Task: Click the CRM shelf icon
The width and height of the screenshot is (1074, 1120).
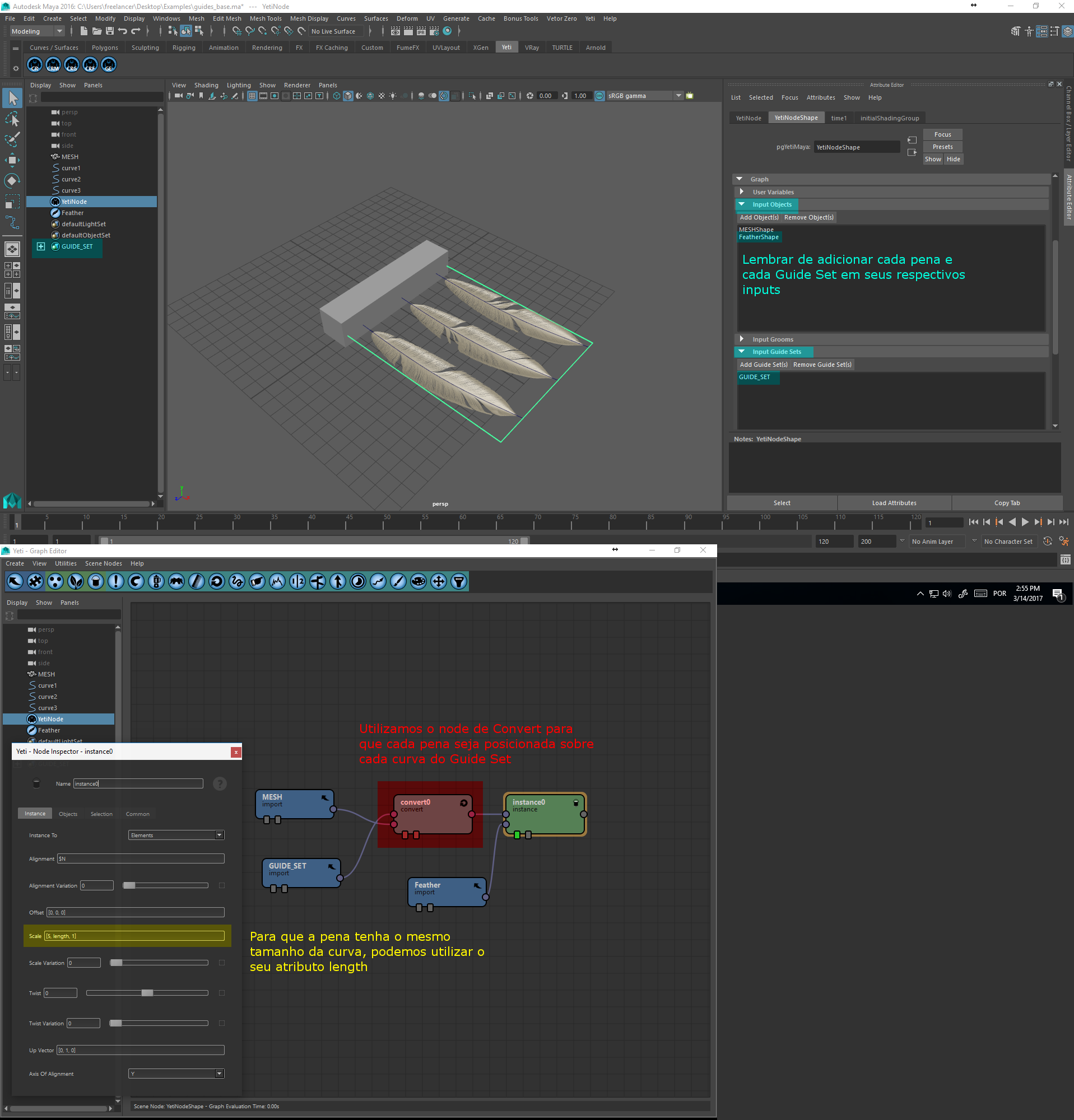Action: tap(53, 65)
